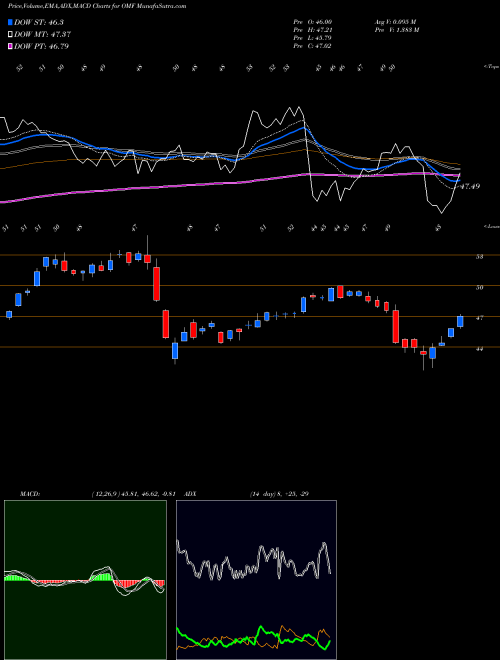The height and width of the screenshot is (660, 500).
Task: Click the chart title mentioning MunafaSutra.com
Action: [97, 6]
